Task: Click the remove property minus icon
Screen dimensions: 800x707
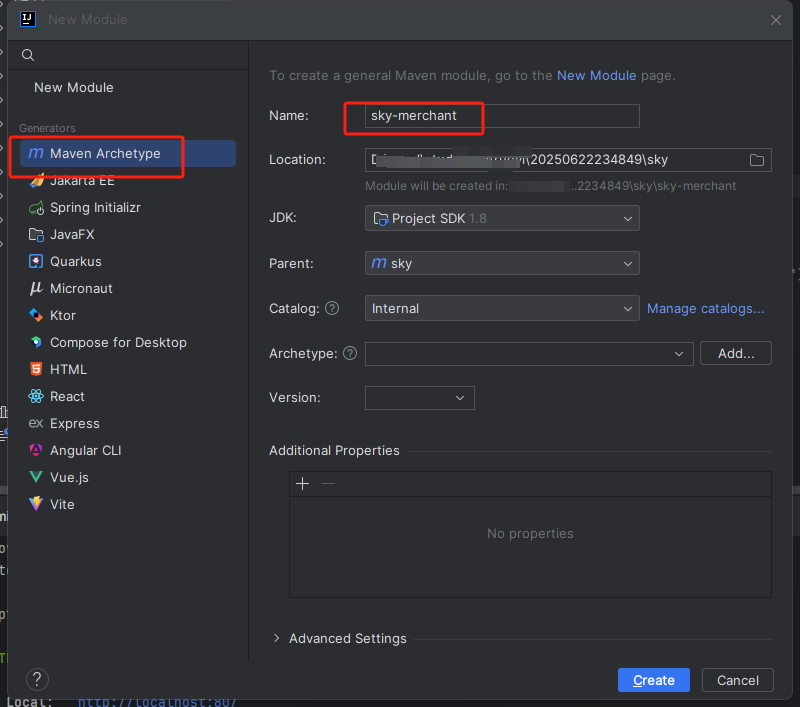Action: tap(329, 484)
